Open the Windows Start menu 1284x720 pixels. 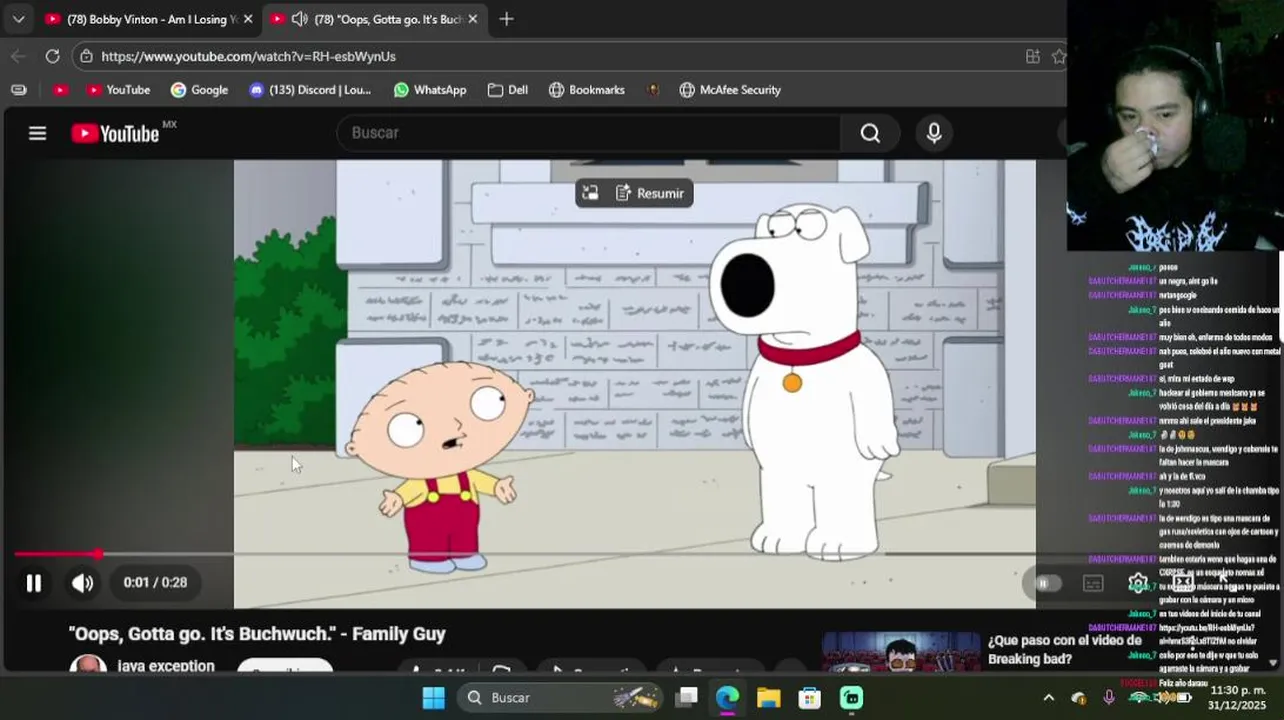(433, 697)
